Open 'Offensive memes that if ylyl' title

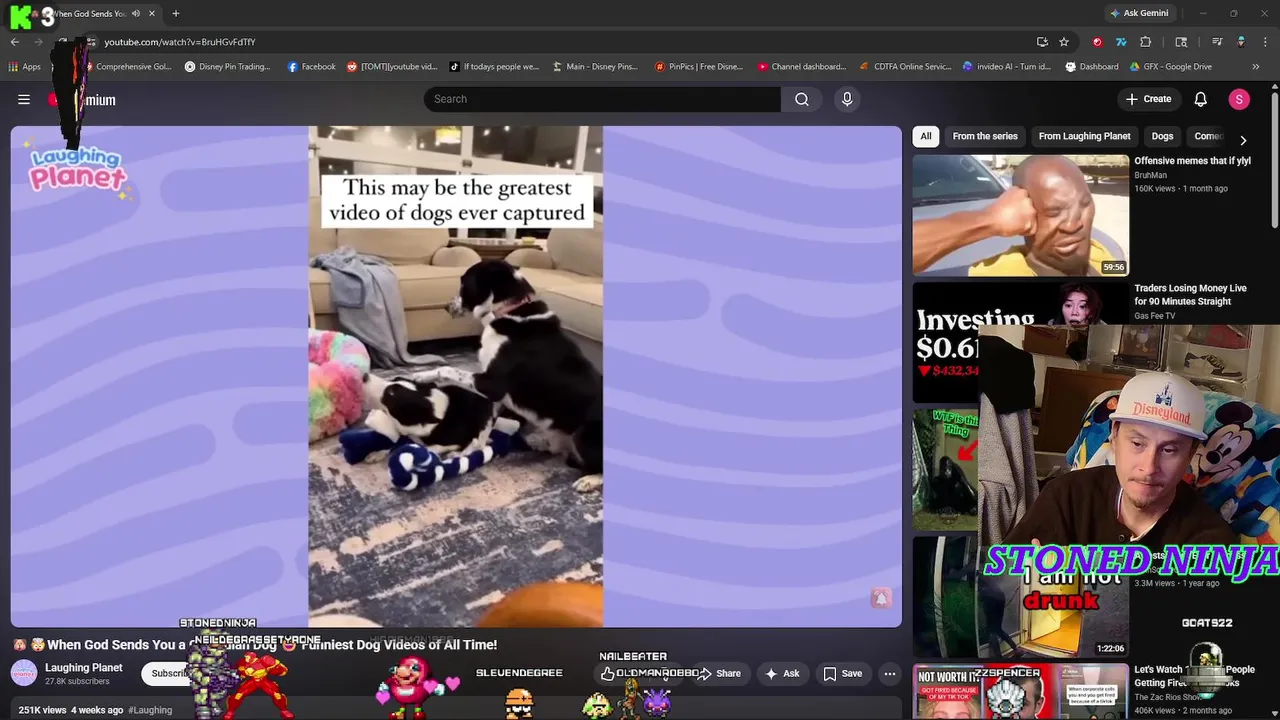click(x=1192, y=161)
